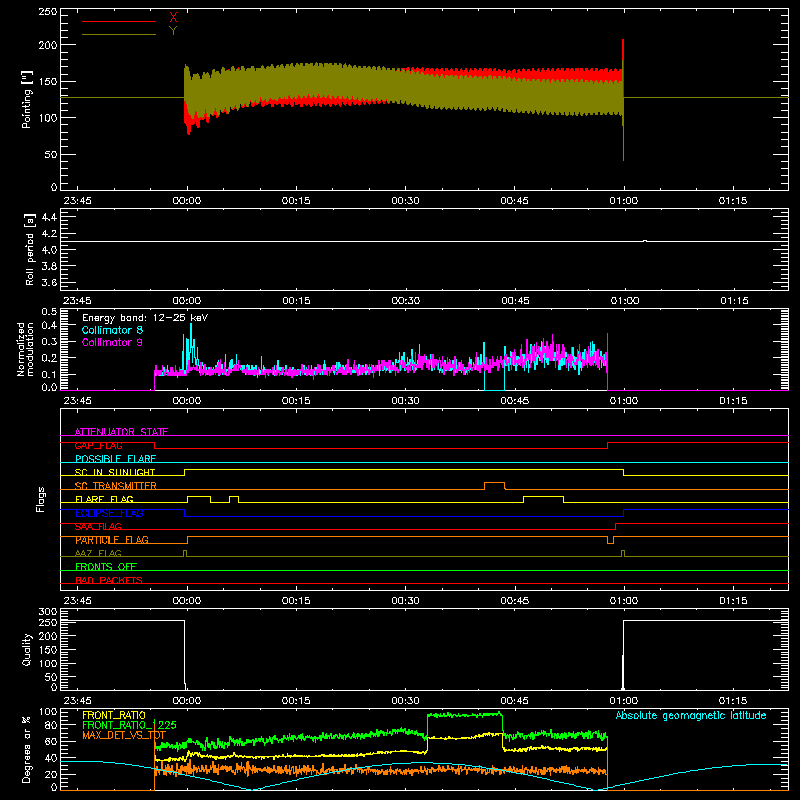Click the Quality axis title
800x800 pixels.
pyautogui.click(x=27, y=649)
